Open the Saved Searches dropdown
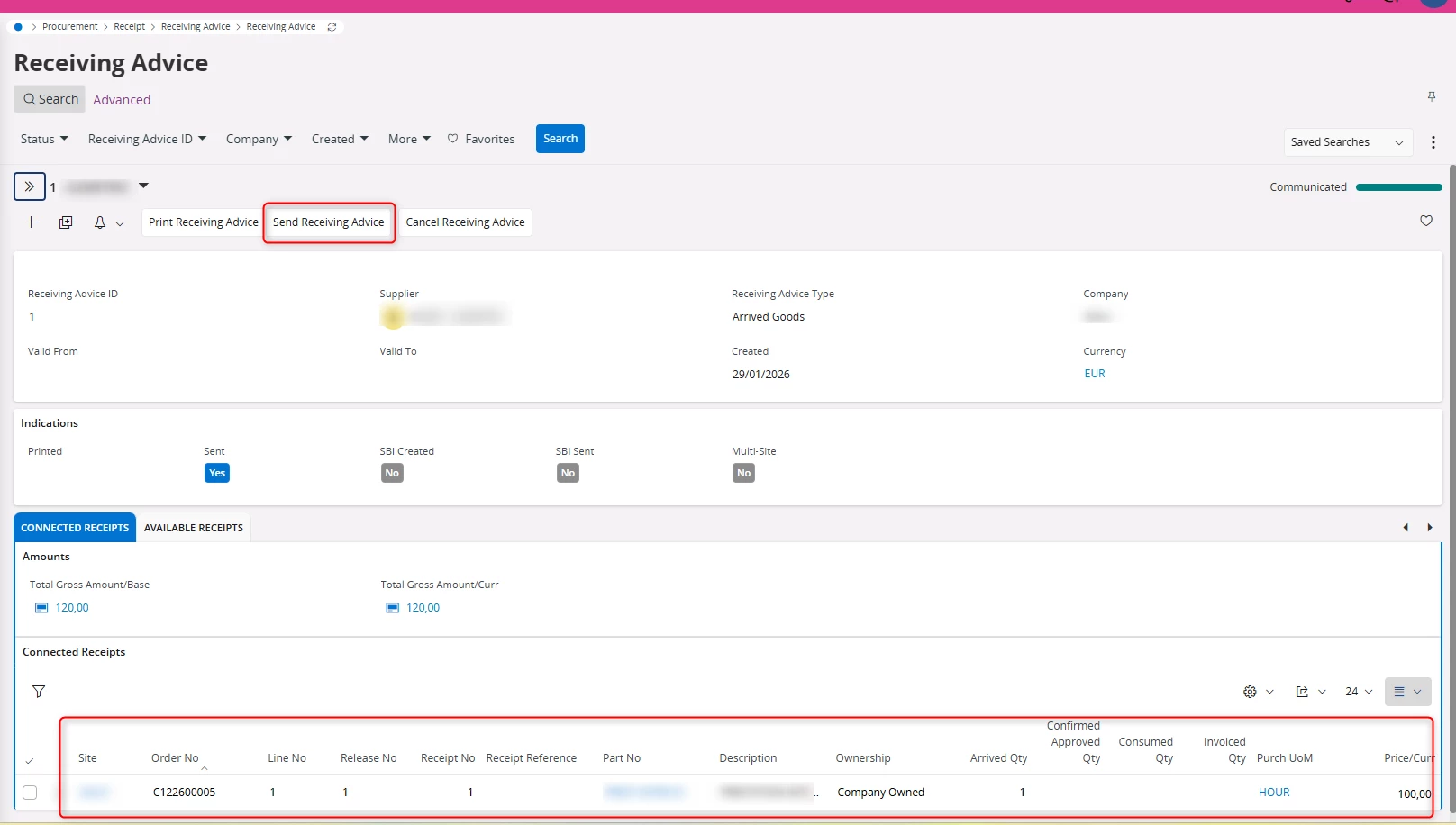1456x825 pixels. [1346, 142]
